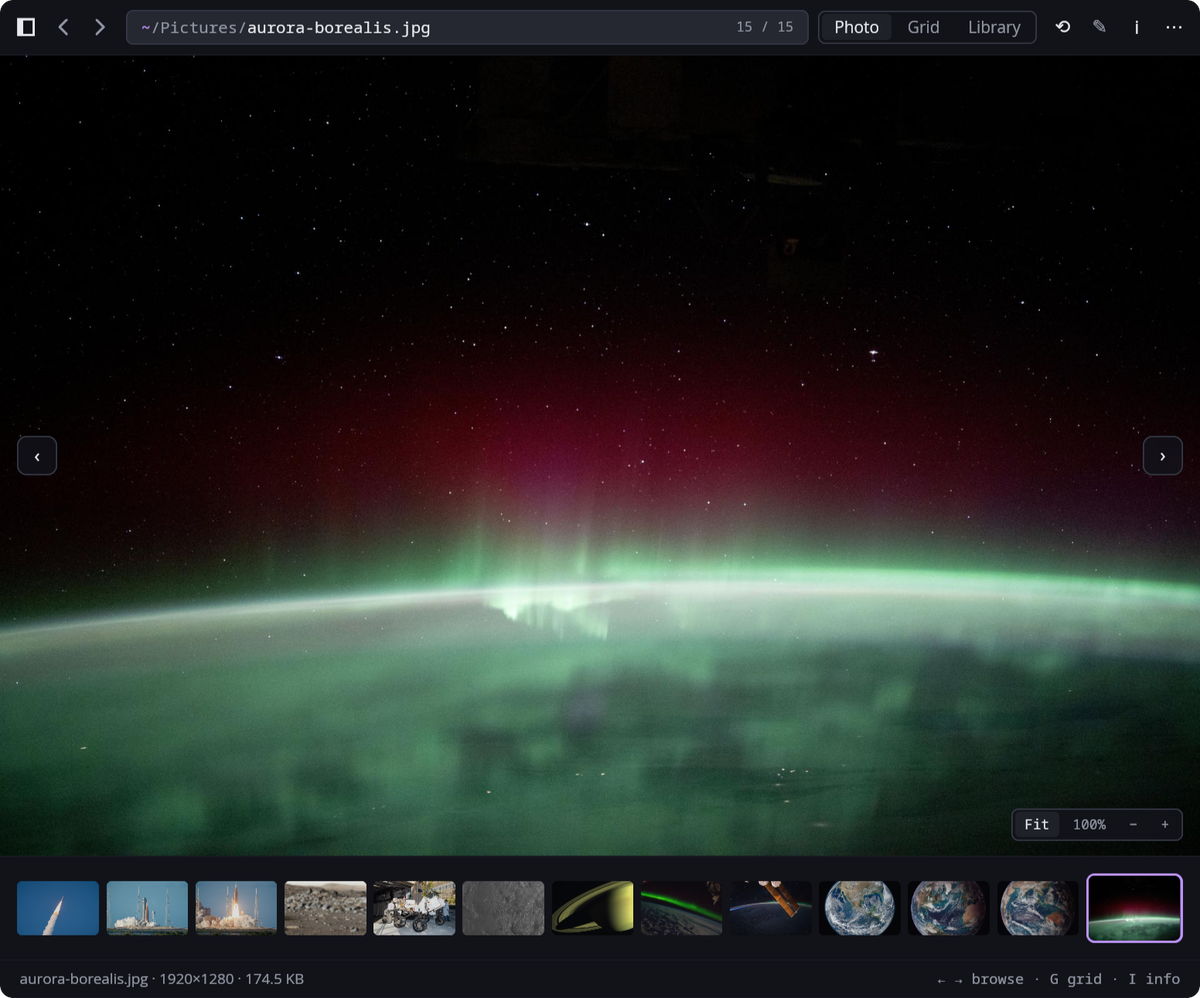Set zoom to 100%
The image size is (1200, 998).
point(1089,824)
